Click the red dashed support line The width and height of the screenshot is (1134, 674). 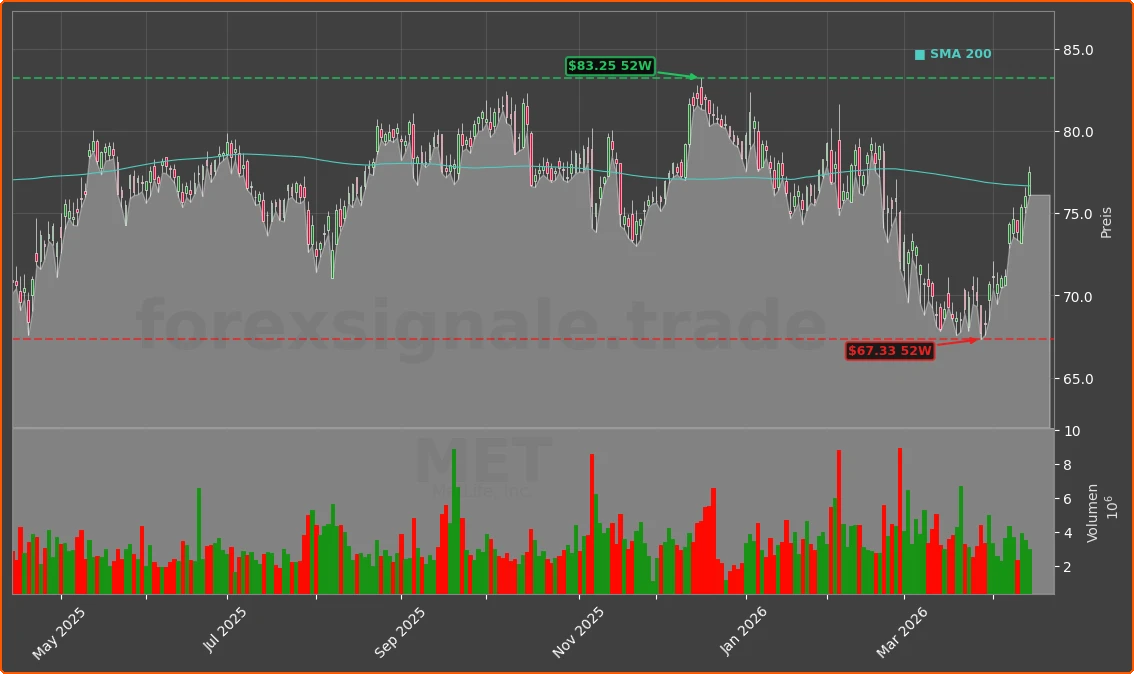click(300, 338)
